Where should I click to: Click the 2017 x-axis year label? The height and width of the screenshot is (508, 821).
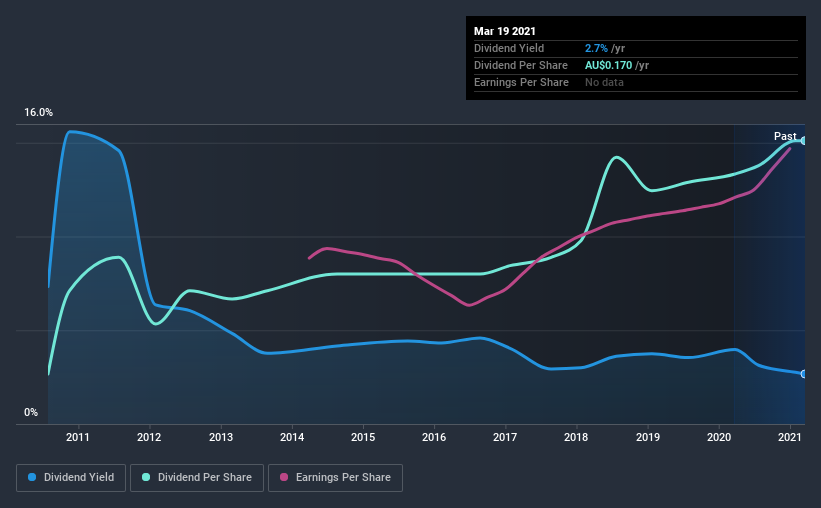[x=505, y=437]
